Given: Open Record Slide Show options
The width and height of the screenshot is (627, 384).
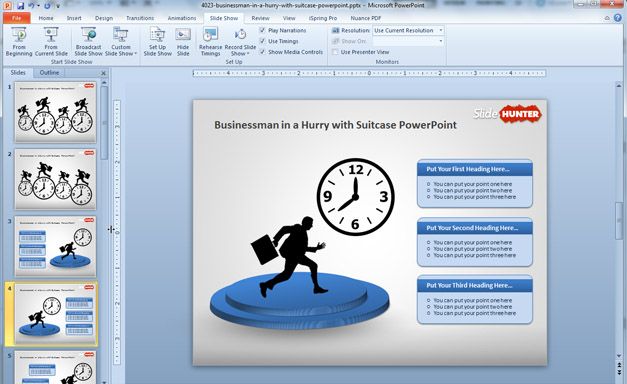Looking at the screenshot, I should click(x=240, y=42).
